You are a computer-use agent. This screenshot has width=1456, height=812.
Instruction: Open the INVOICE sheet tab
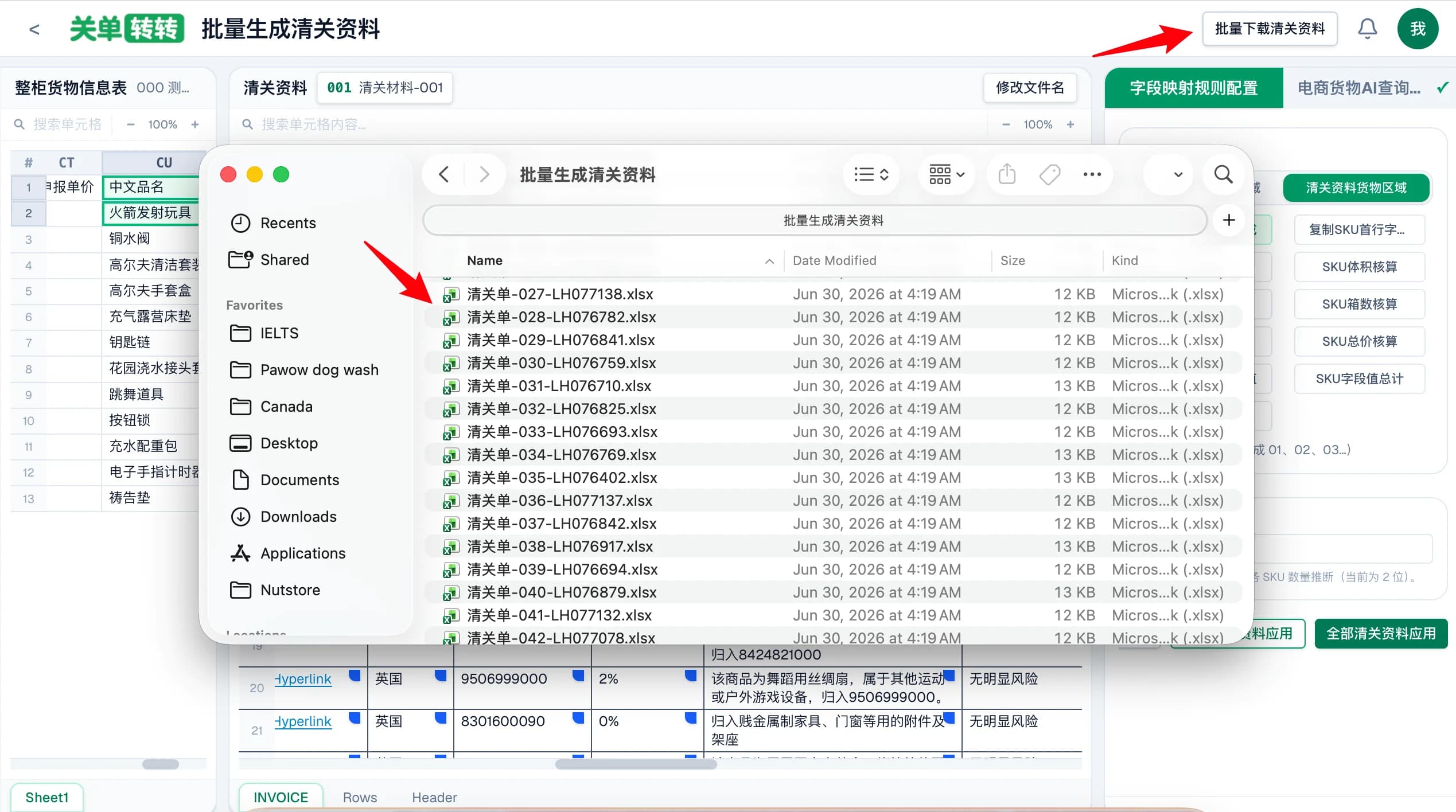(281, 797)
